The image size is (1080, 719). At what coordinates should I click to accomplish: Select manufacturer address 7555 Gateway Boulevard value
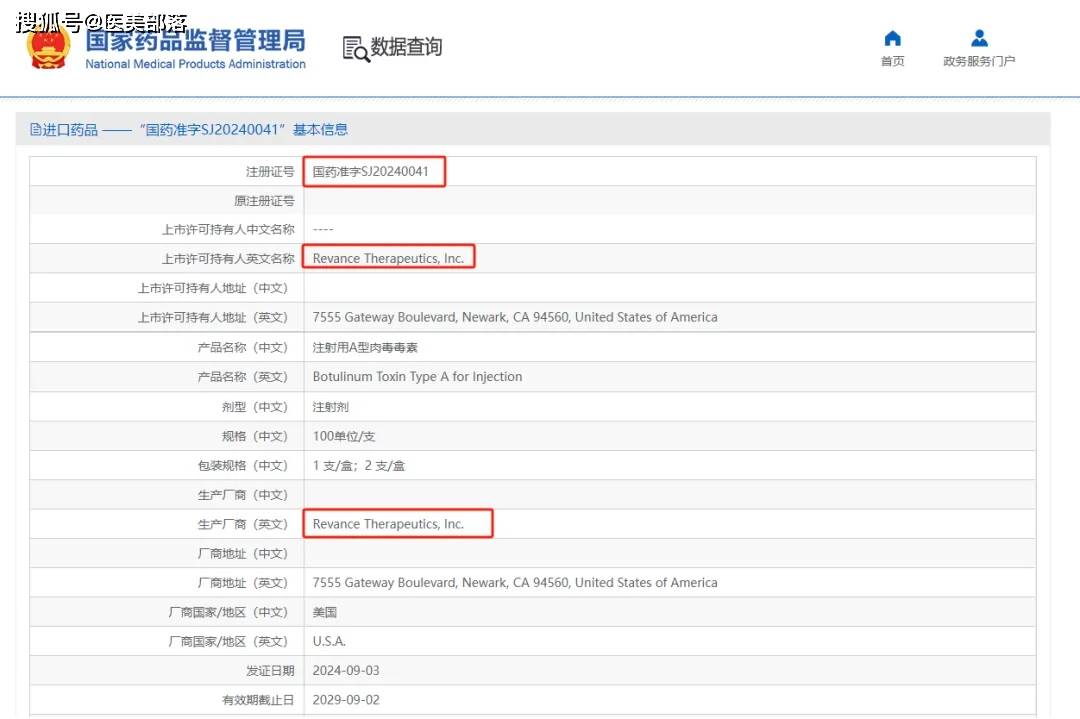click(x=515, y=583)
